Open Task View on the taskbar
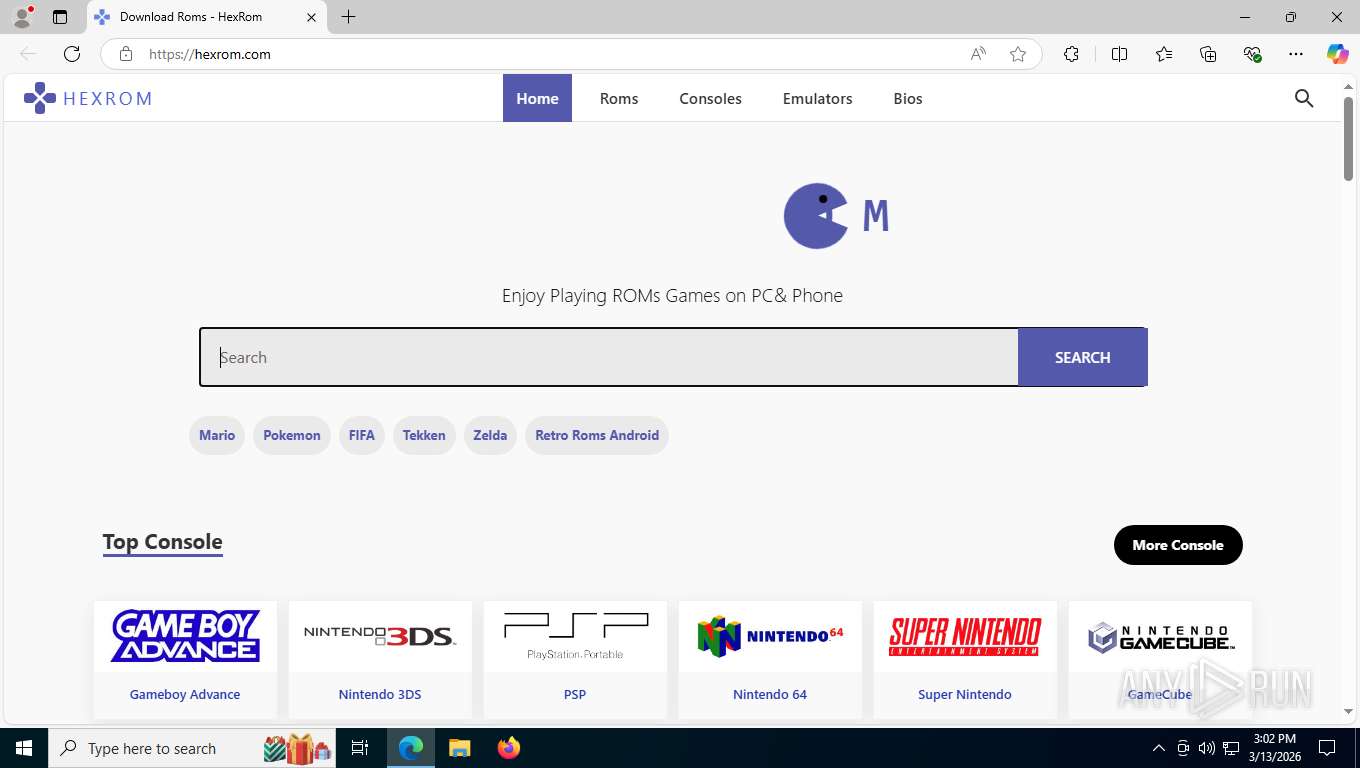1360x768 pixels. (360, 748)
